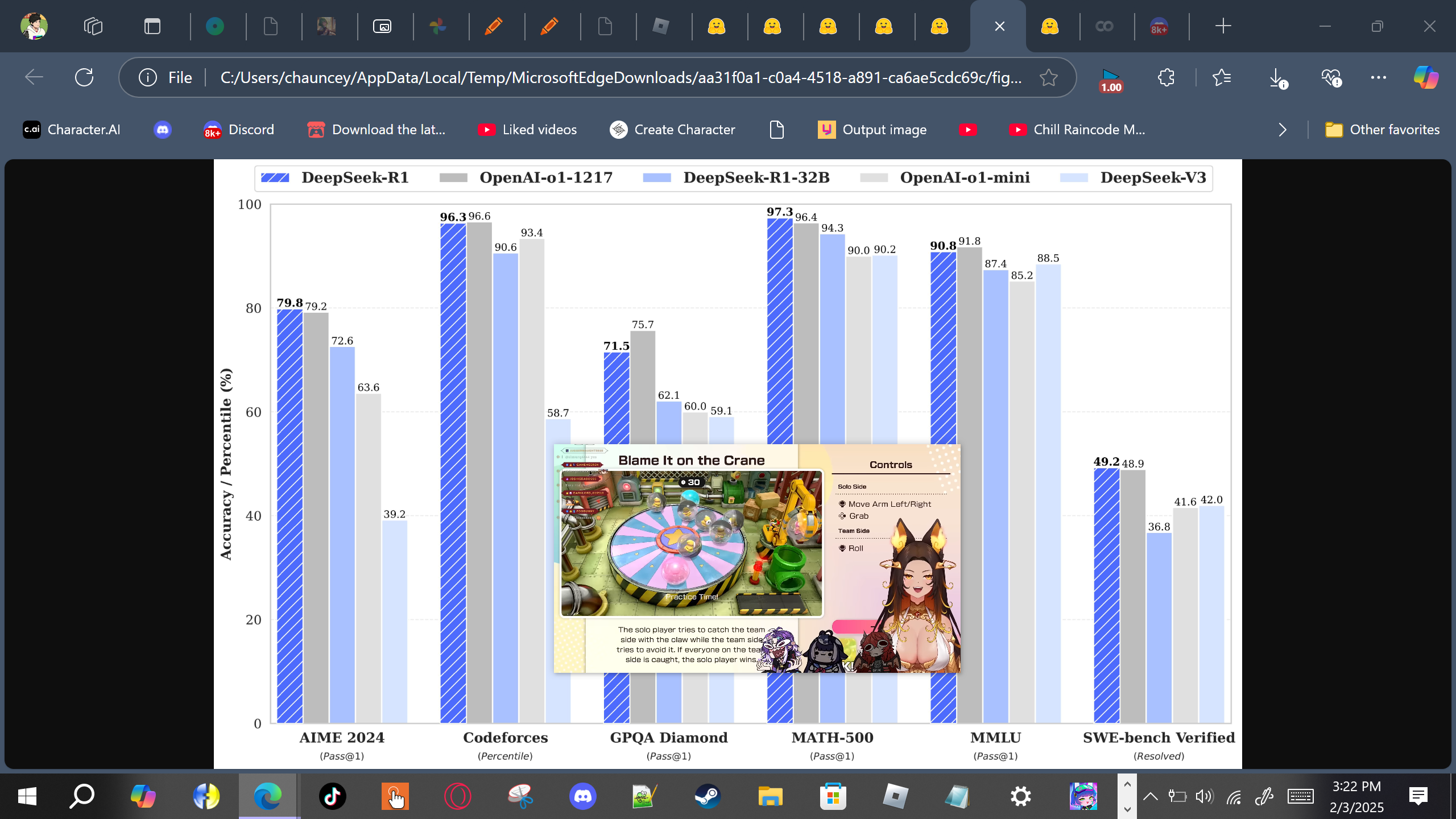Switch to the image viewer icon tab
1456x819 pixels.
pyautogui.click(x=382, y=26)
